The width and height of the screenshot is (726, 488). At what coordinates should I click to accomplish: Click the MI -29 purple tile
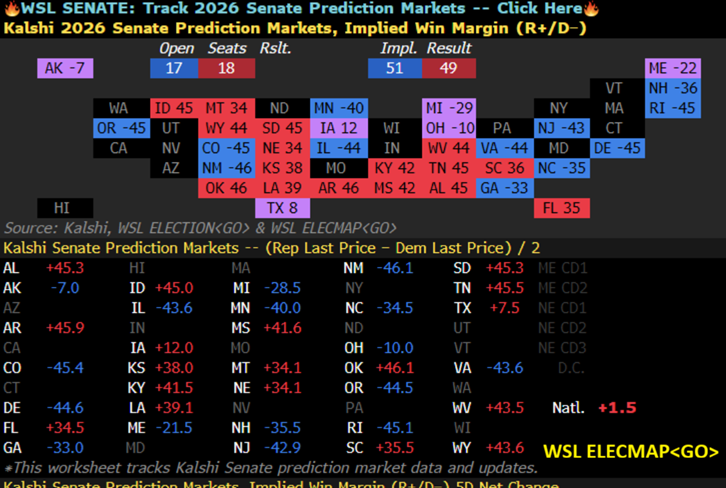(x=449, y=108)
